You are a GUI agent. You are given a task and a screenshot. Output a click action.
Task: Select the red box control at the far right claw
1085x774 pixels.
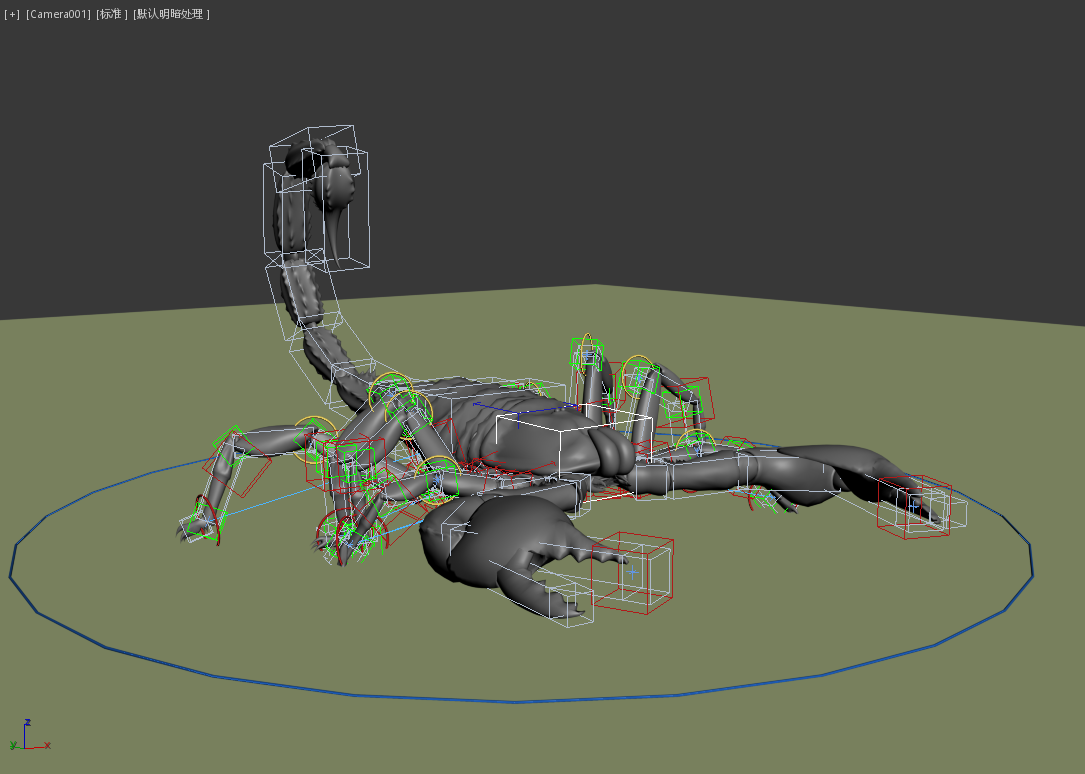tap(912, 506)
